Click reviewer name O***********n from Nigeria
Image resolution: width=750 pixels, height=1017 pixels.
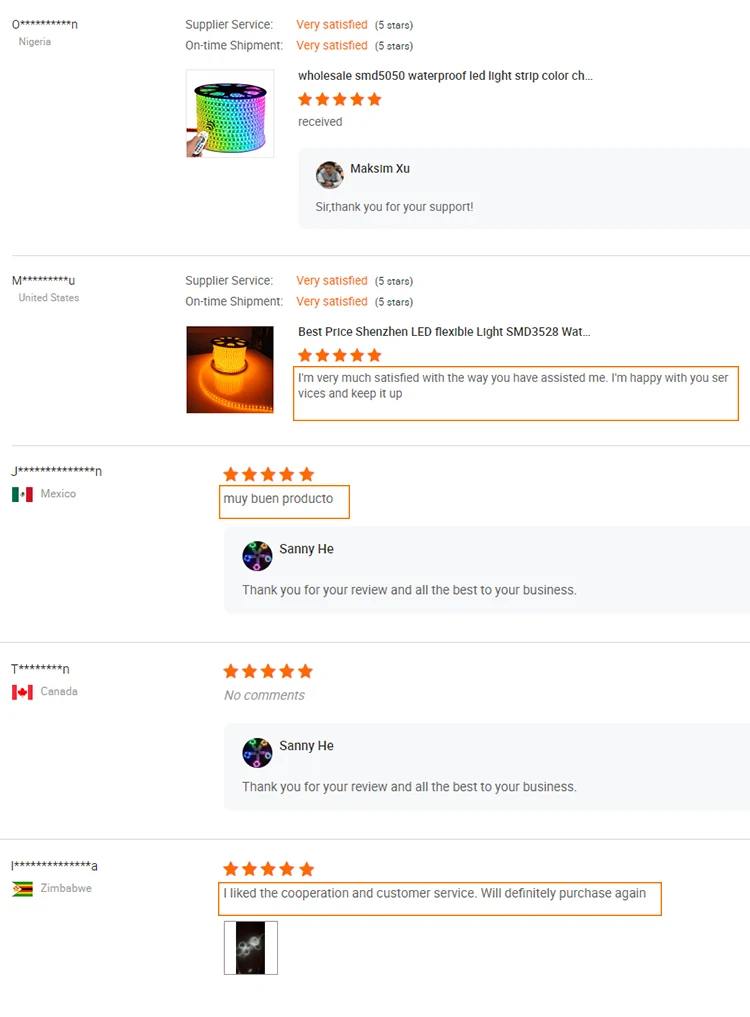coord(45,25)
